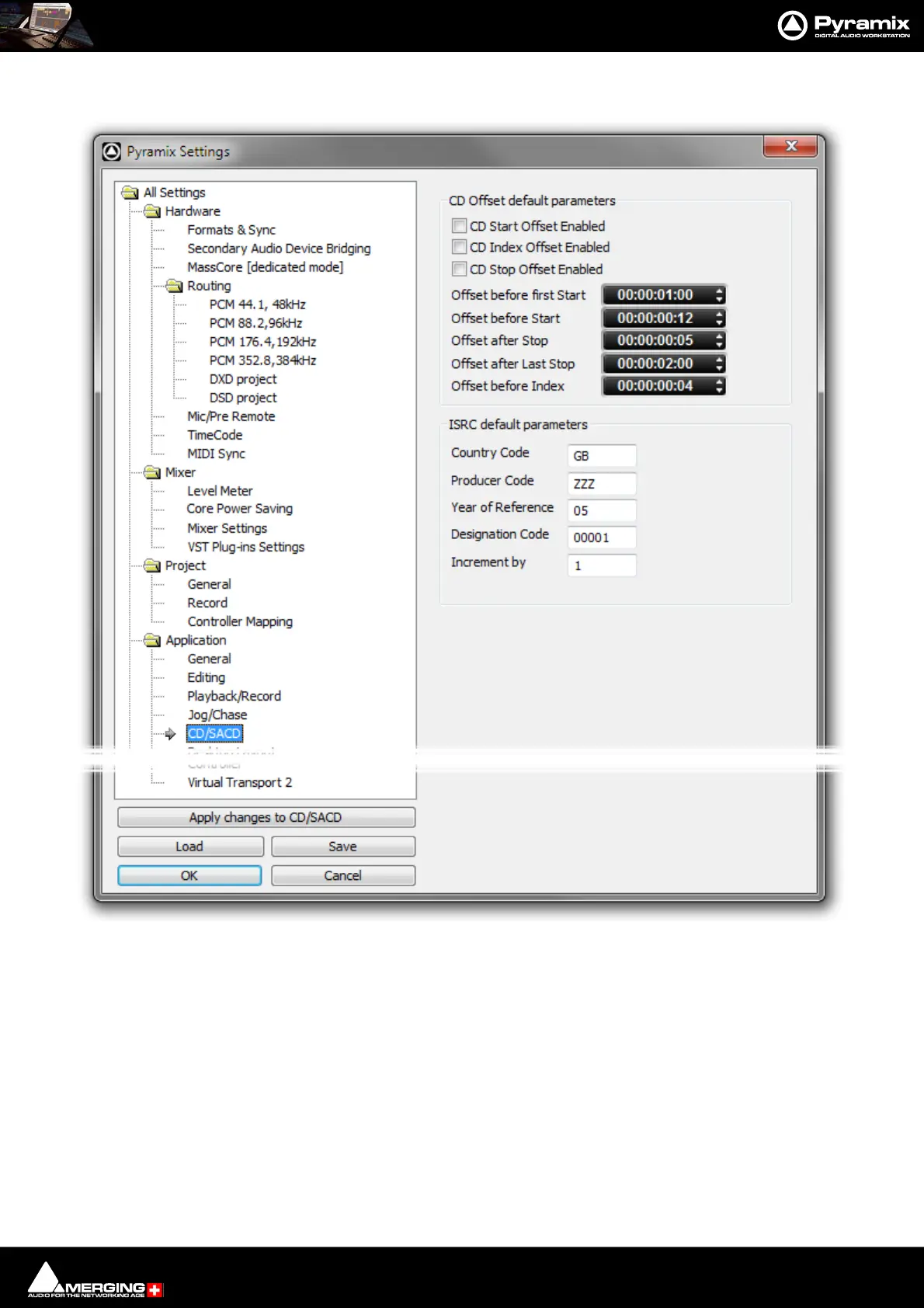Open Controller Mapping settings

tap(240, 621)
